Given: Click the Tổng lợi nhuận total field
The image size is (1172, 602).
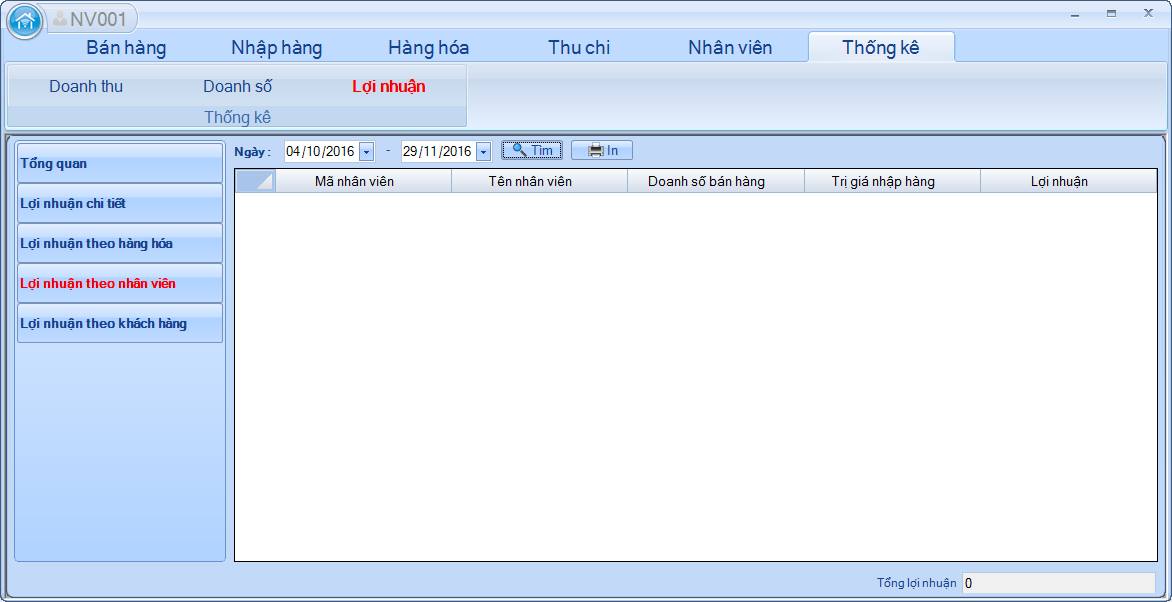Looking at the screenshot, I should (x=1058, y=583).
